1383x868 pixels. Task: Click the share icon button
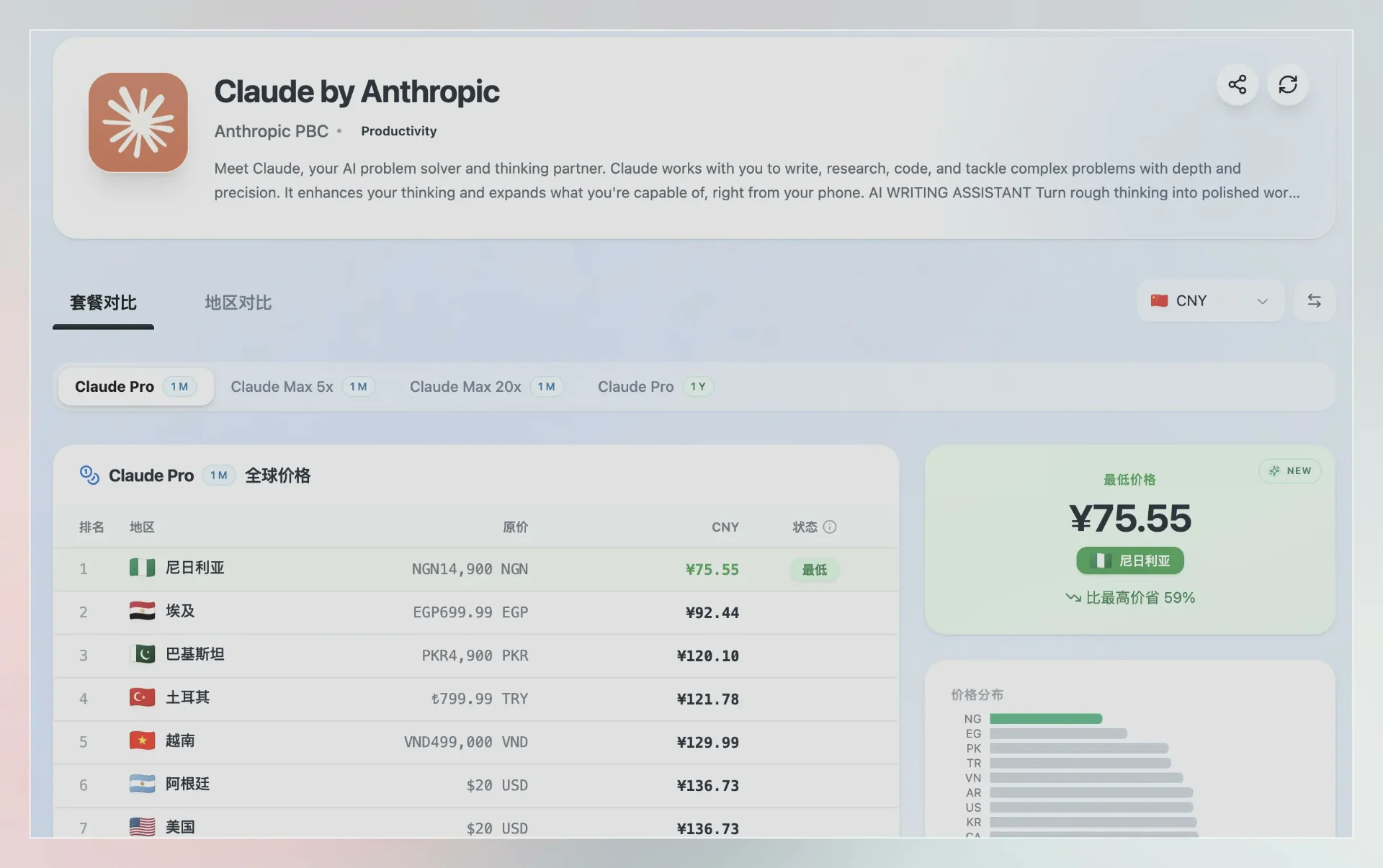(x=1237, y=84)
